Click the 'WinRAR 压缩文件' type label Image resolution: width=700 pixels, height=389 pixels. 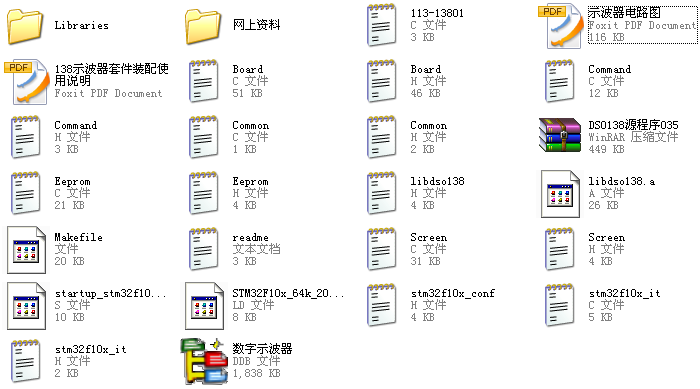coord(633,137)
